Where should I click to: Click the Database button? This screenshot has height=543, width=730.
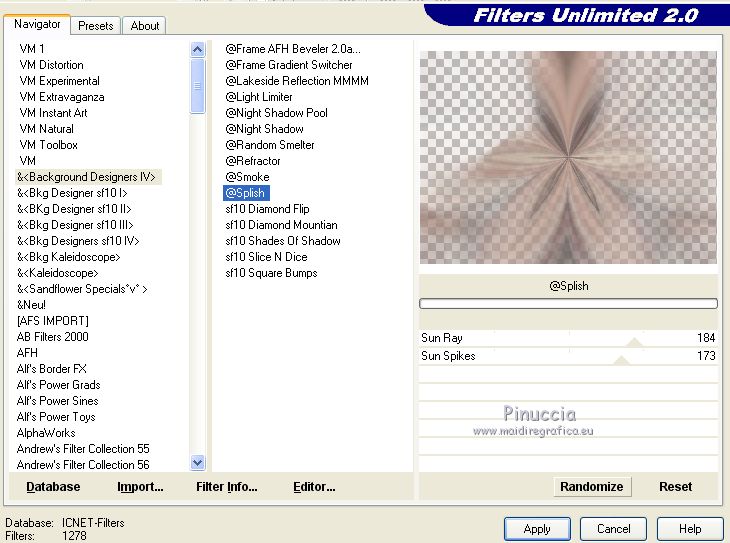click(53, 487)
